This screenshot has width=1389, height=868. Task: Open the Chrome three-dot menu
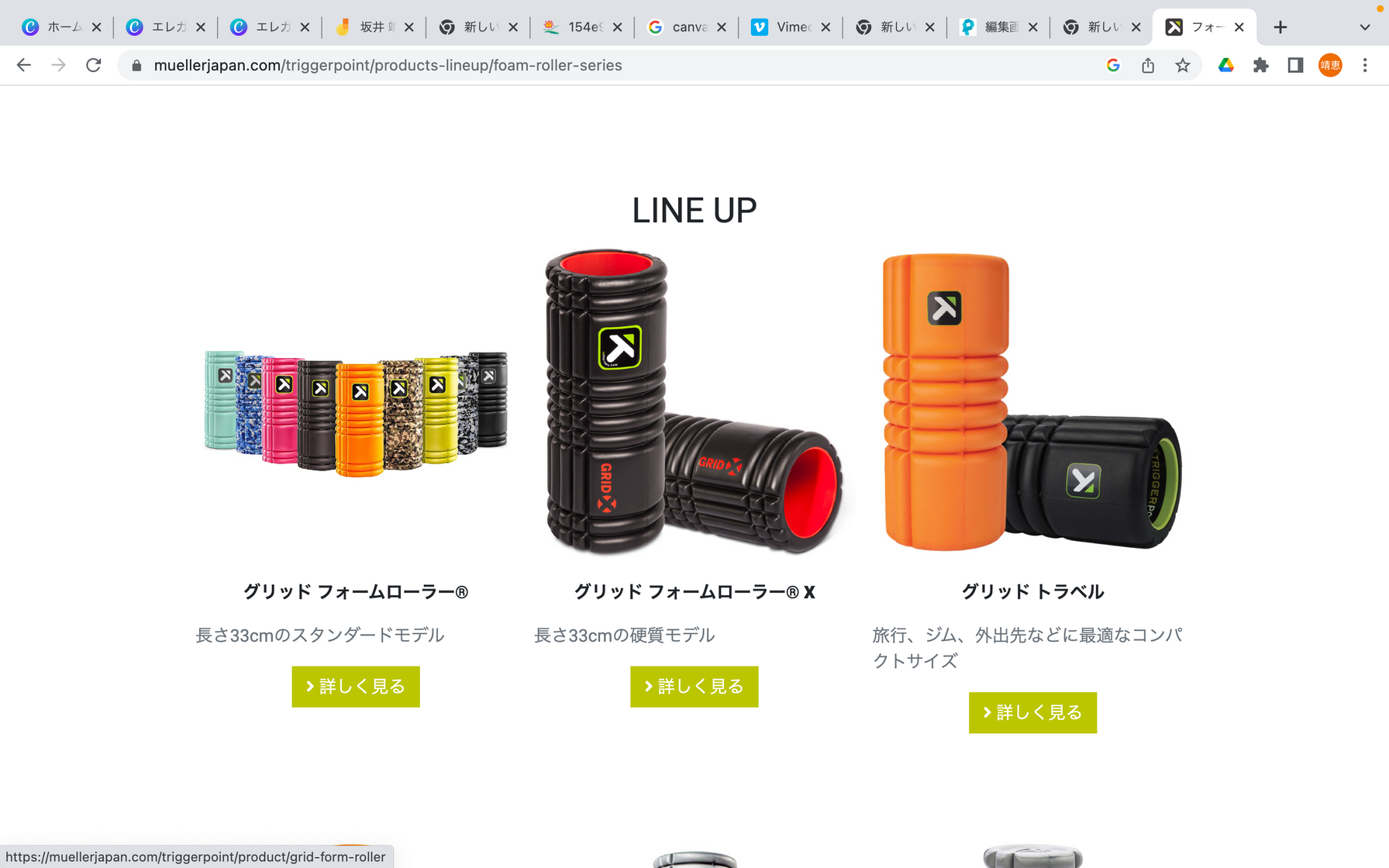1365,65
